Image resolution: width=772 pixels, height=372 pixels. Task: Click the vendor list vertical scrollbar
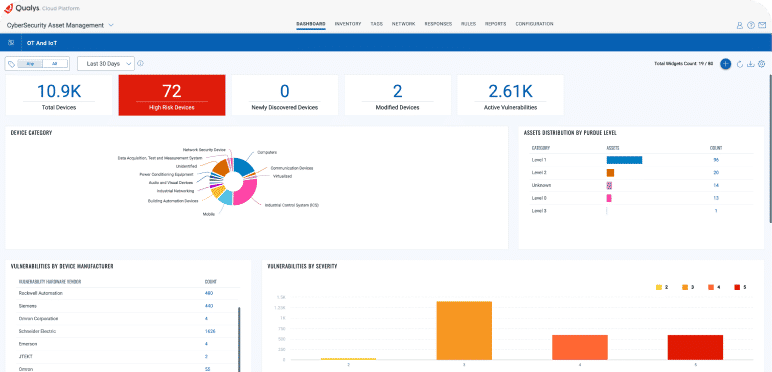239,340
